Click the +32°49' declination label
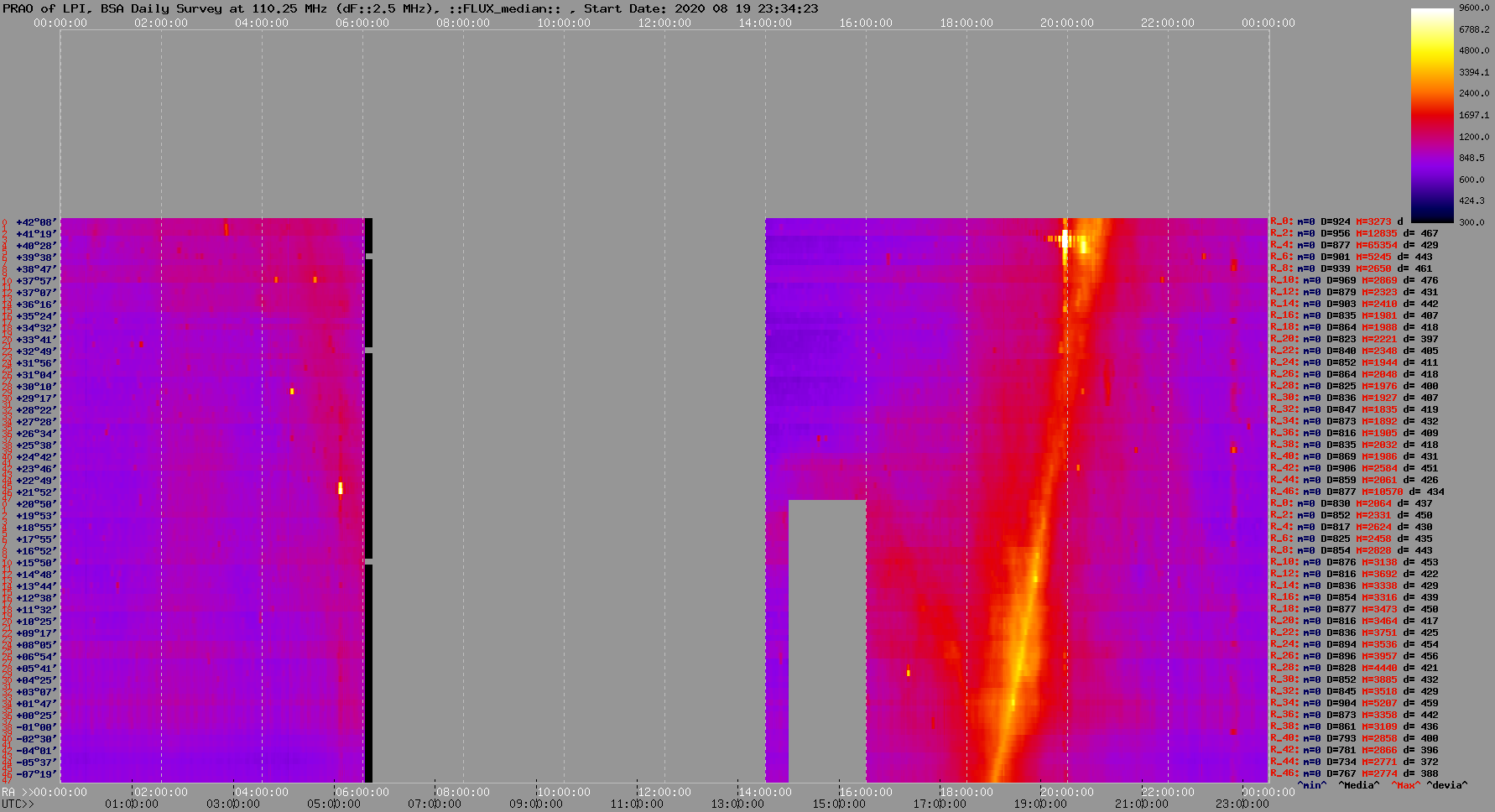Image resolution: width=1495 pixels, height=812 pixels. click(36, 352)
